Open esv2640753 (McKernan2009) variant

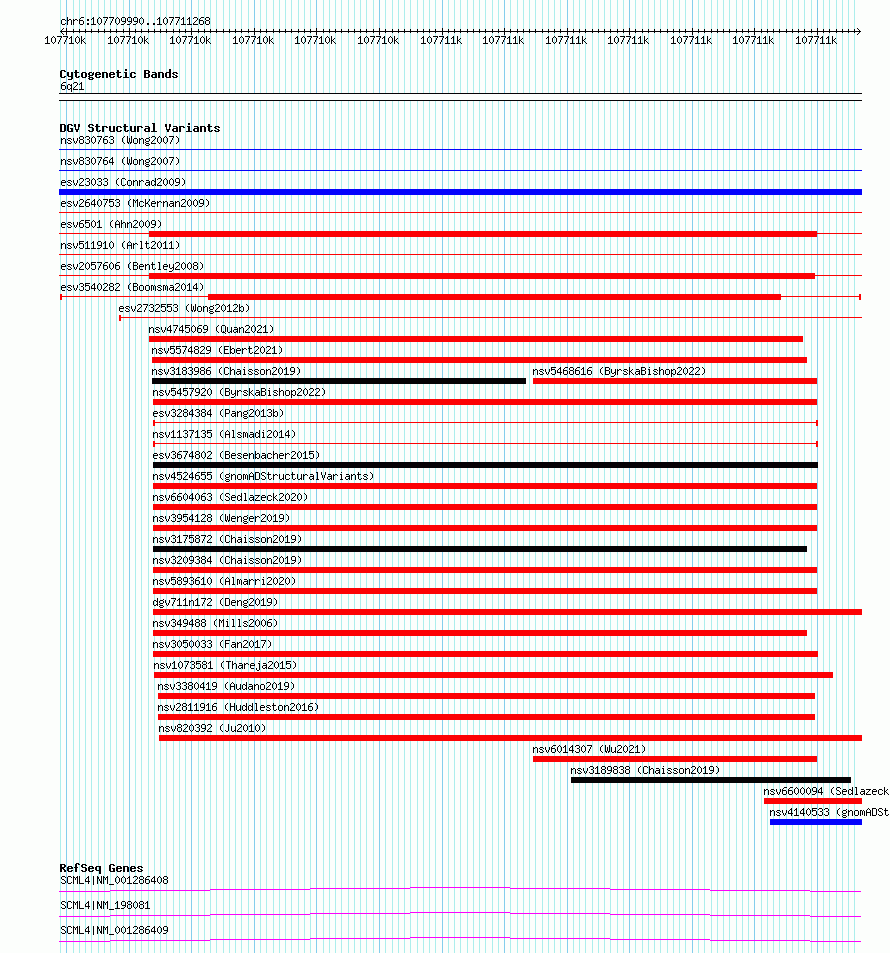[134, 203]
